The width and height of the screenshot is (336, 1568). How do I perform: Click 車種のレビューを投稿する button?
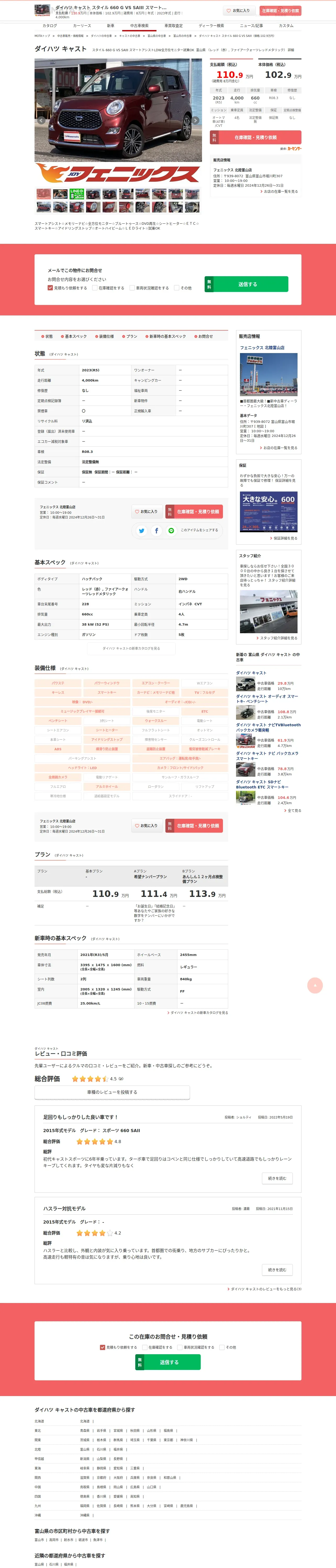point(112,1093)
